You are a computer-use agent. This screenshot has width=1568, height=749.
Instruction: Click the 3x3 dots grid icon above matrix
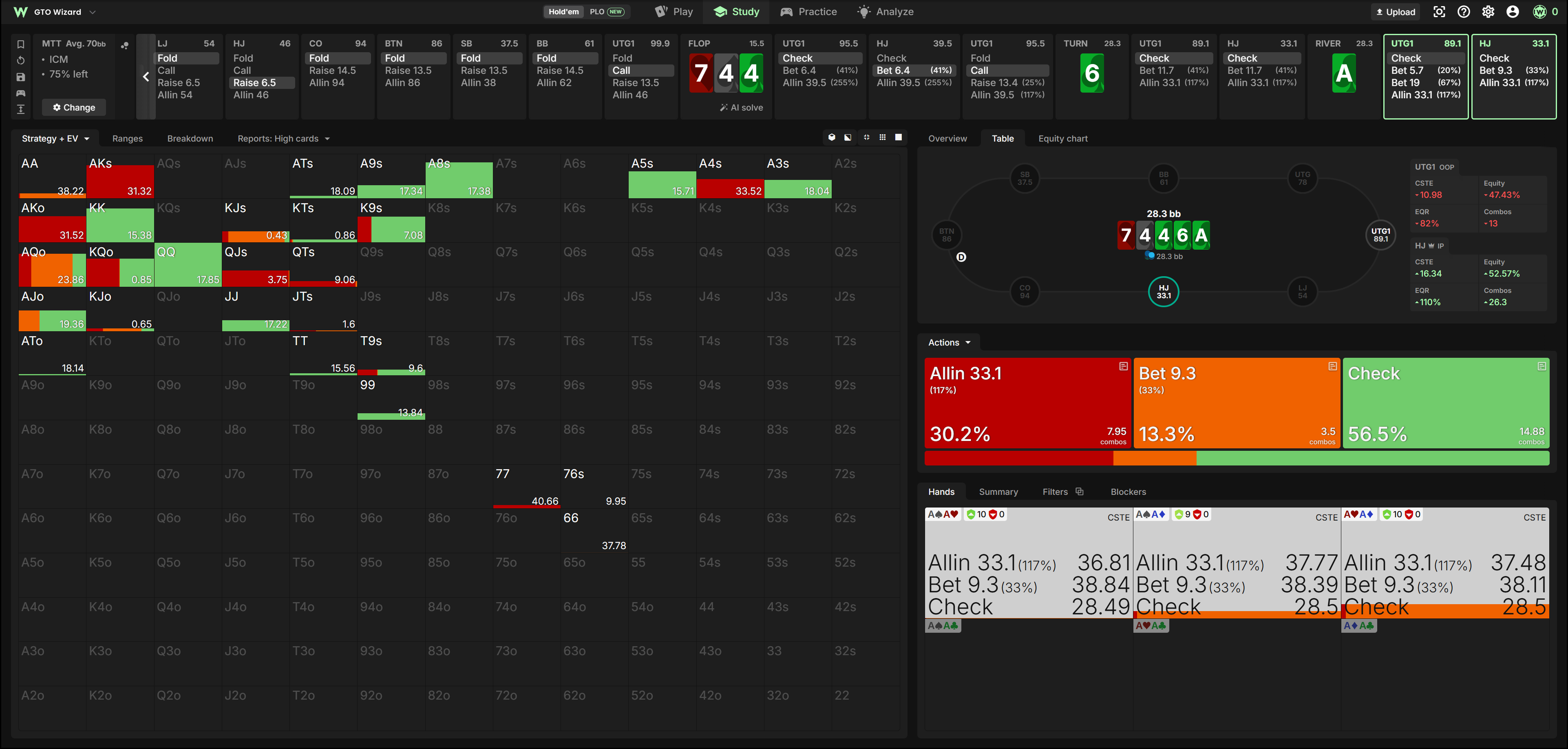coord(883,137)
